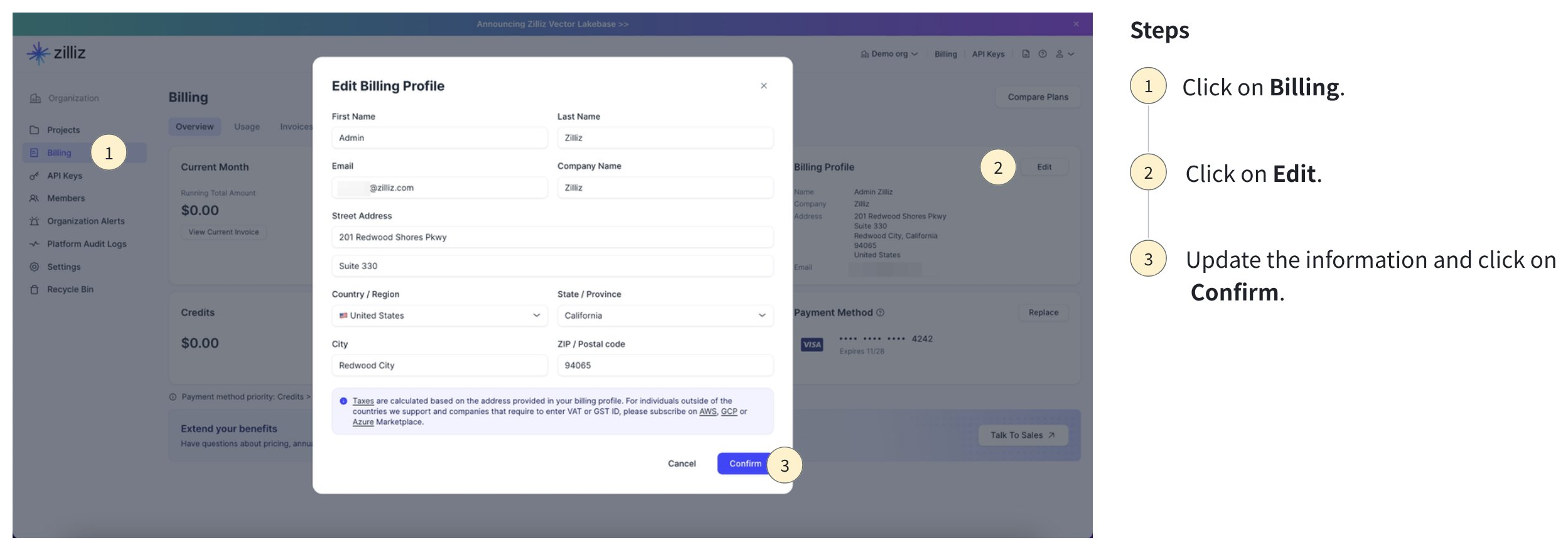Click the API Keys key icon in the sidebar
Viewport: 1568px width, 552px height.
tap(35, 176)
